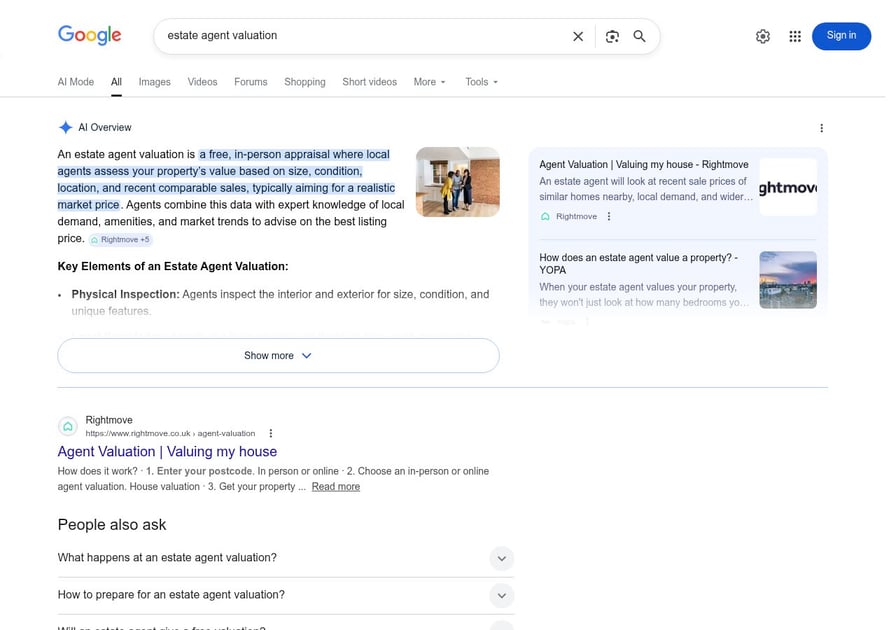Image resolution: width=896 pixels, height=630 pixels.
Task: Click the Rightmove +5 sources chip
Action: click(x=121, y=240)
